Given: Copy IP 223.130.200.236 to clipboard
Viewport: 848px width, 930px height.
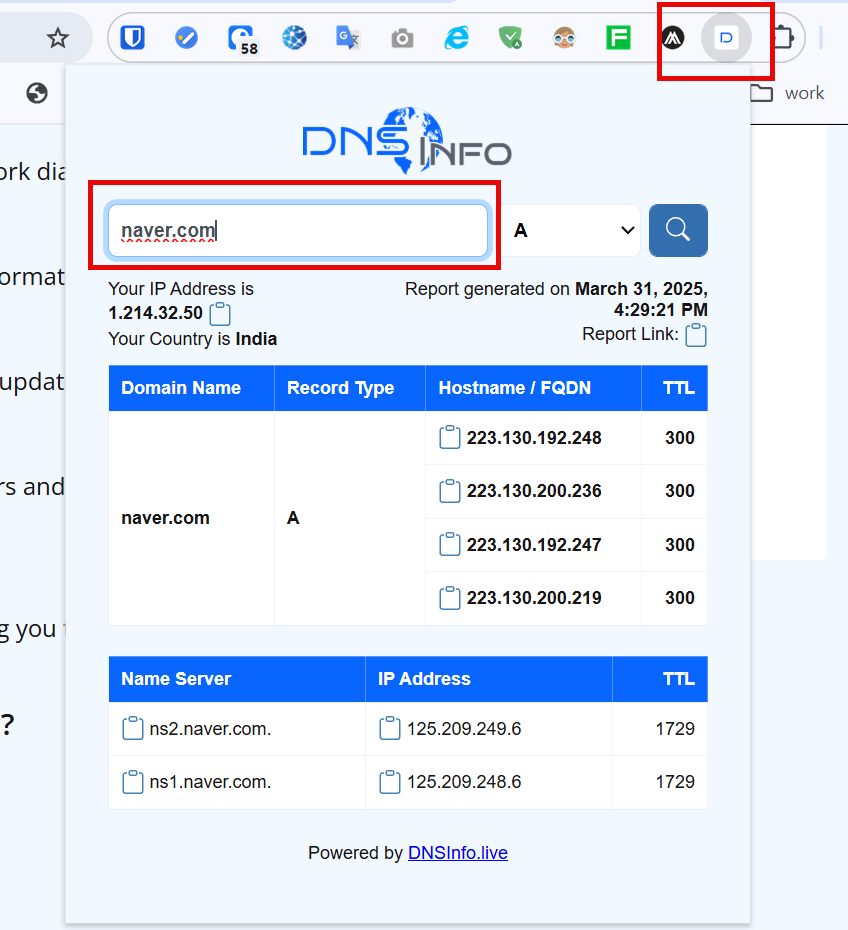Looking at the screenshot, I should [449, 491].
